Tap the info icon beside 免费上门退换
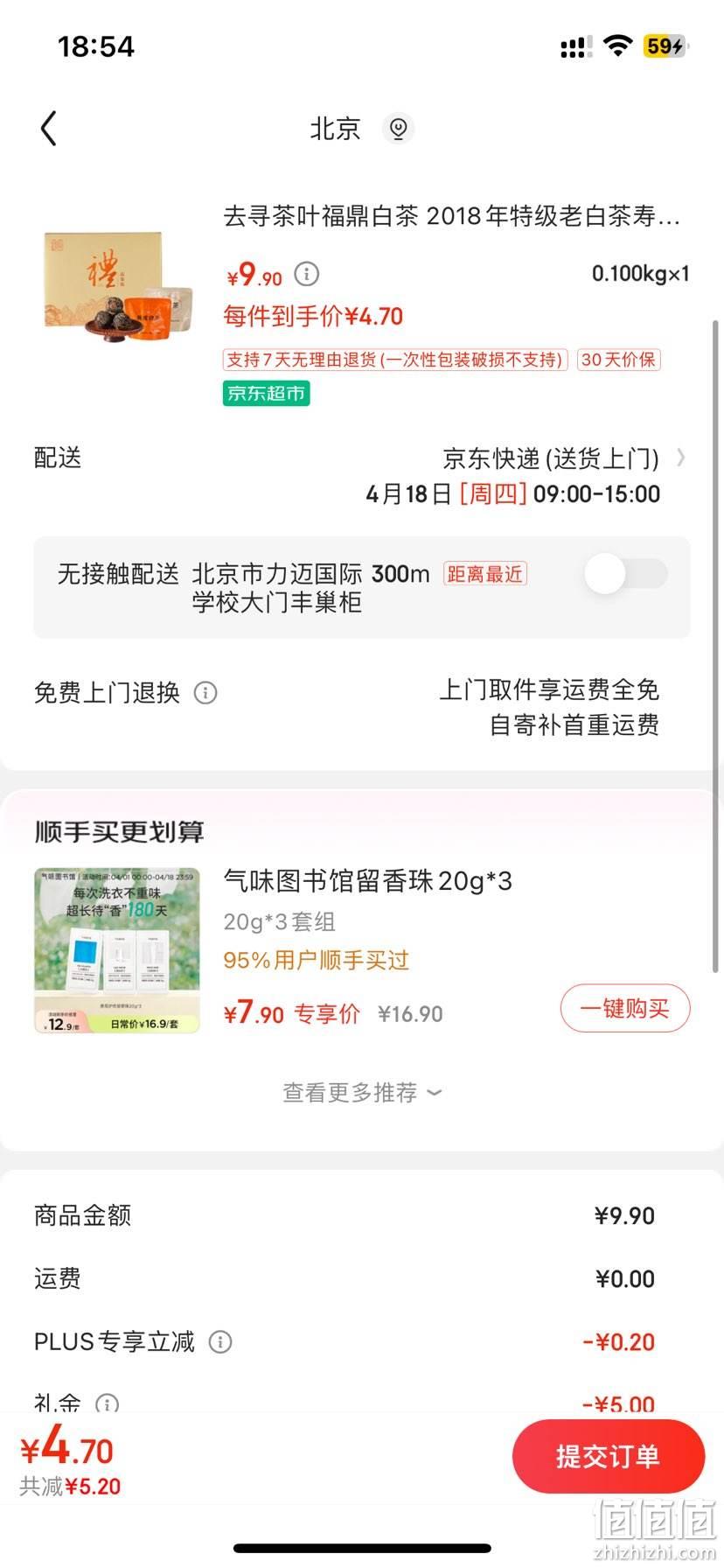Image resolution: width=724 pixels, height=1568 pixels. [205, 693]
